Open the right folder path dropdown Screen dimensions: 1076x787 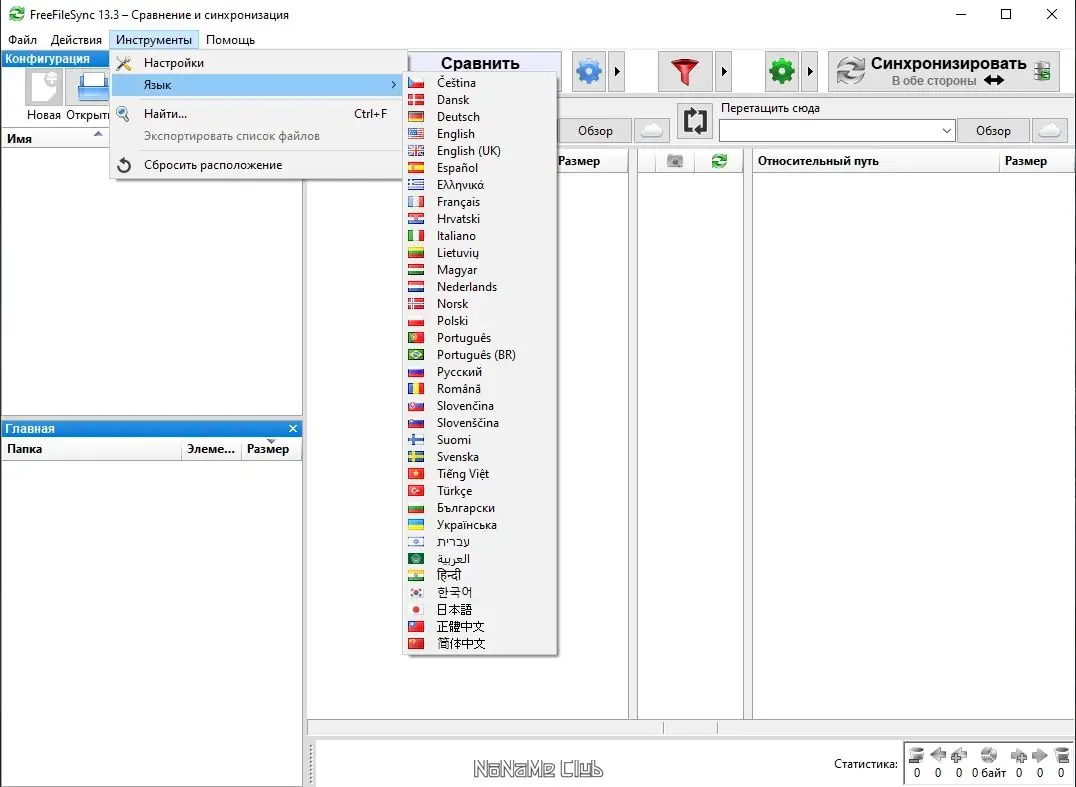(946, 130)
